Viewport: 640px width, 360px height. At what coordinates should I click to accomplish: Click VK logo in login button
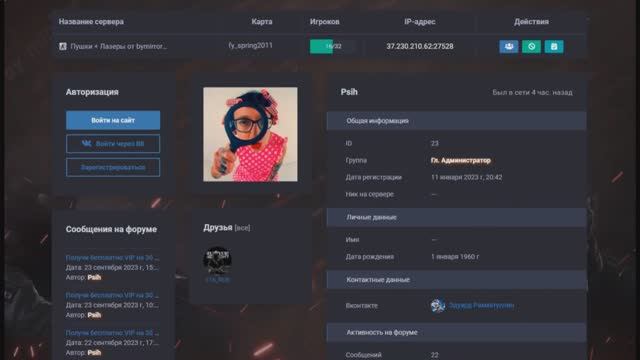coord(87,144)
